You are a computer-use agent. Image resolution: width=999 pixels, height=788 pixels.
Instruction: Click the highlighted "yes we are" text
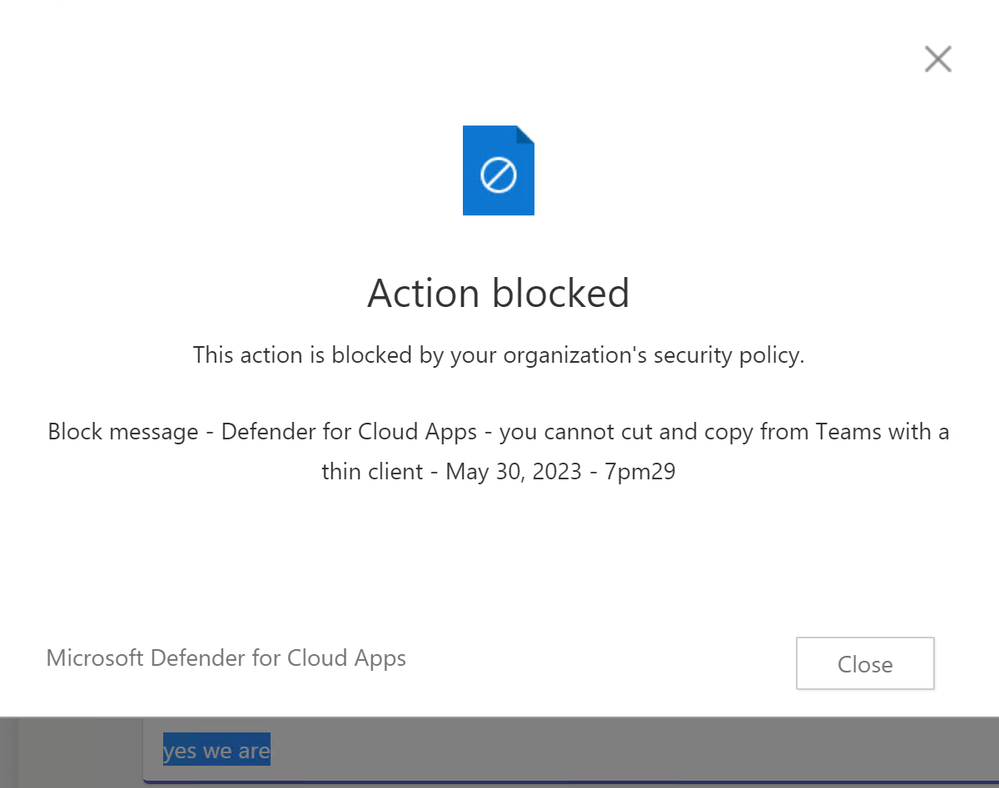216,750
